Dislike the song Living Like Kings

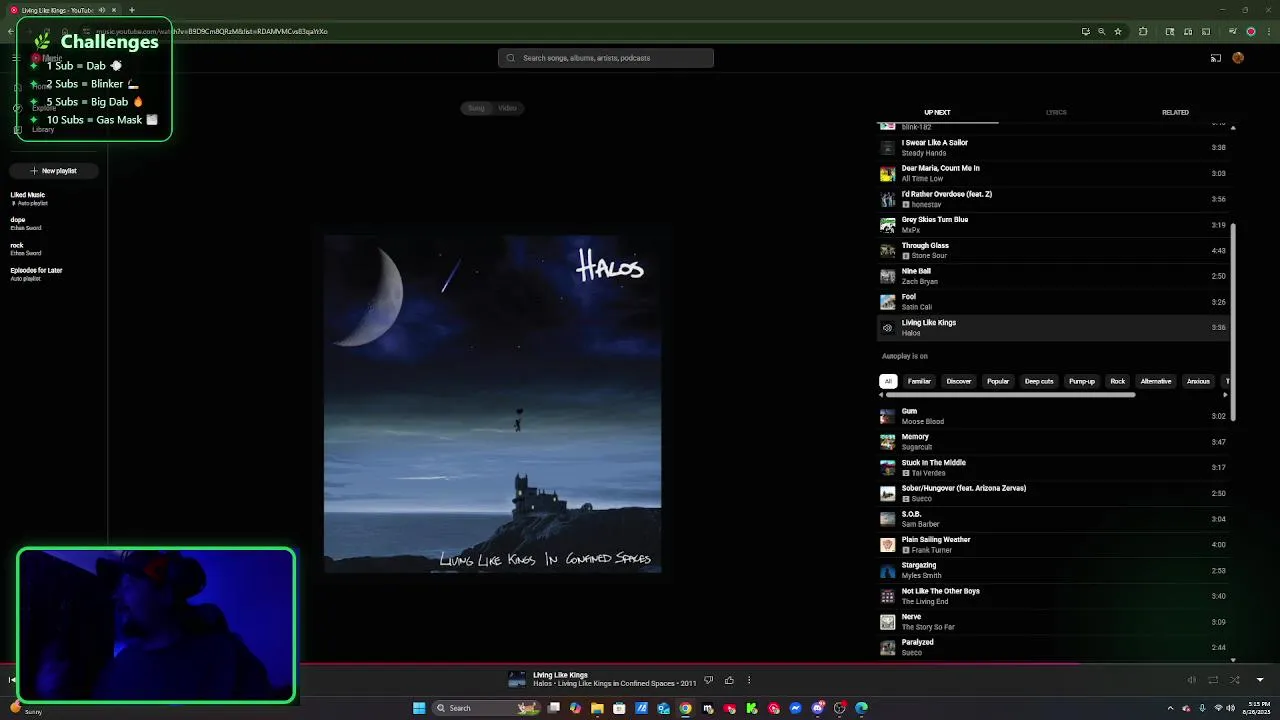[708, 680]
